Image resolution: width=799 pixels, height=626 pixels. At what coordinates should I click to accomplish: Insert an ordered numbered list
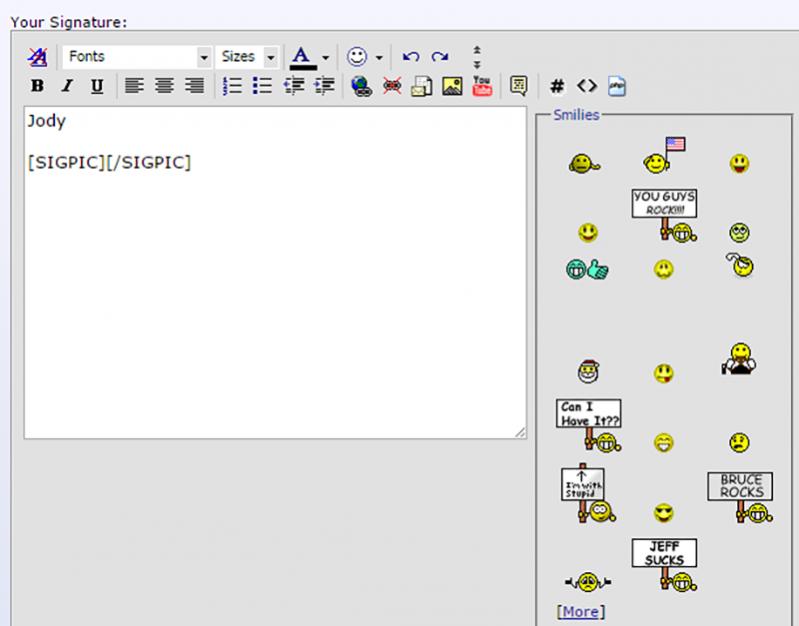coord(232,86)
